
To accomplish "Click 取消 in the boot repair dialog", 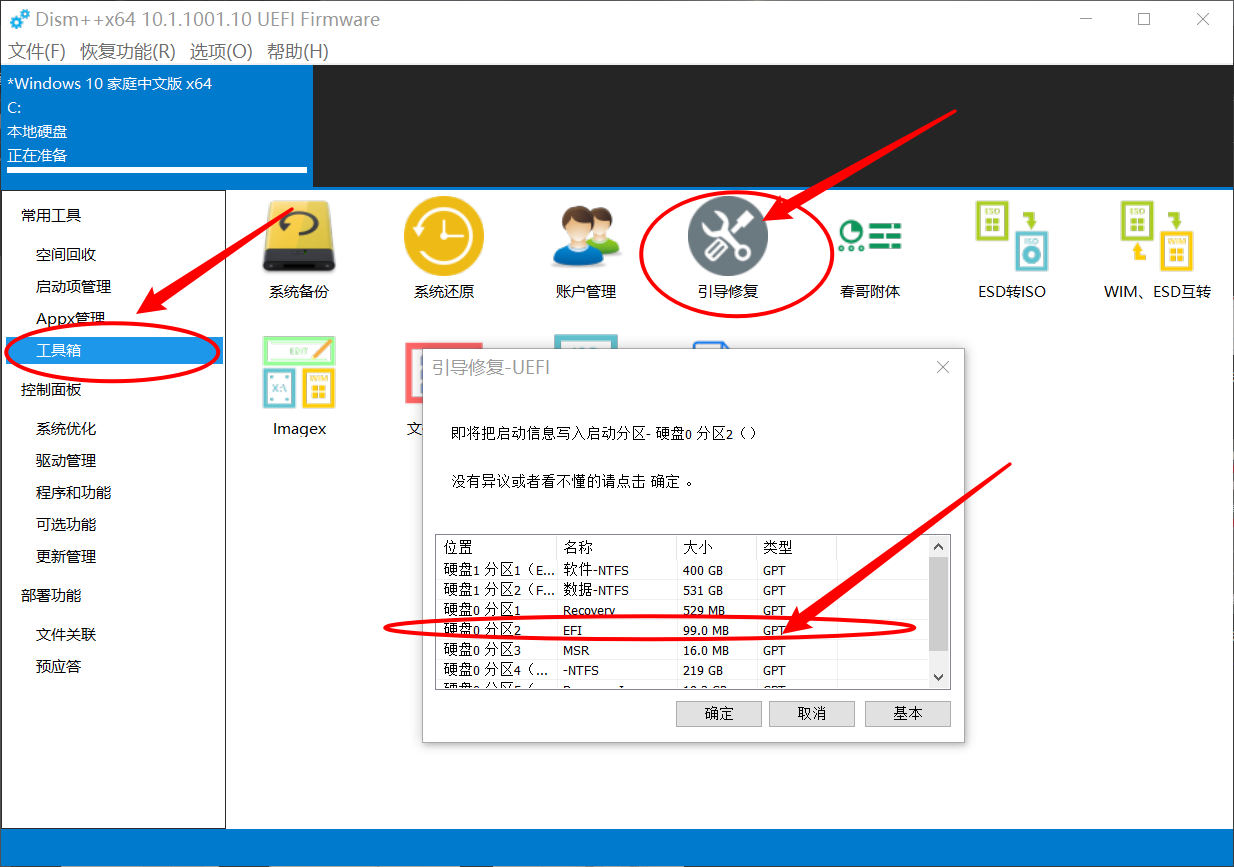I will click(x=812, y=714).
